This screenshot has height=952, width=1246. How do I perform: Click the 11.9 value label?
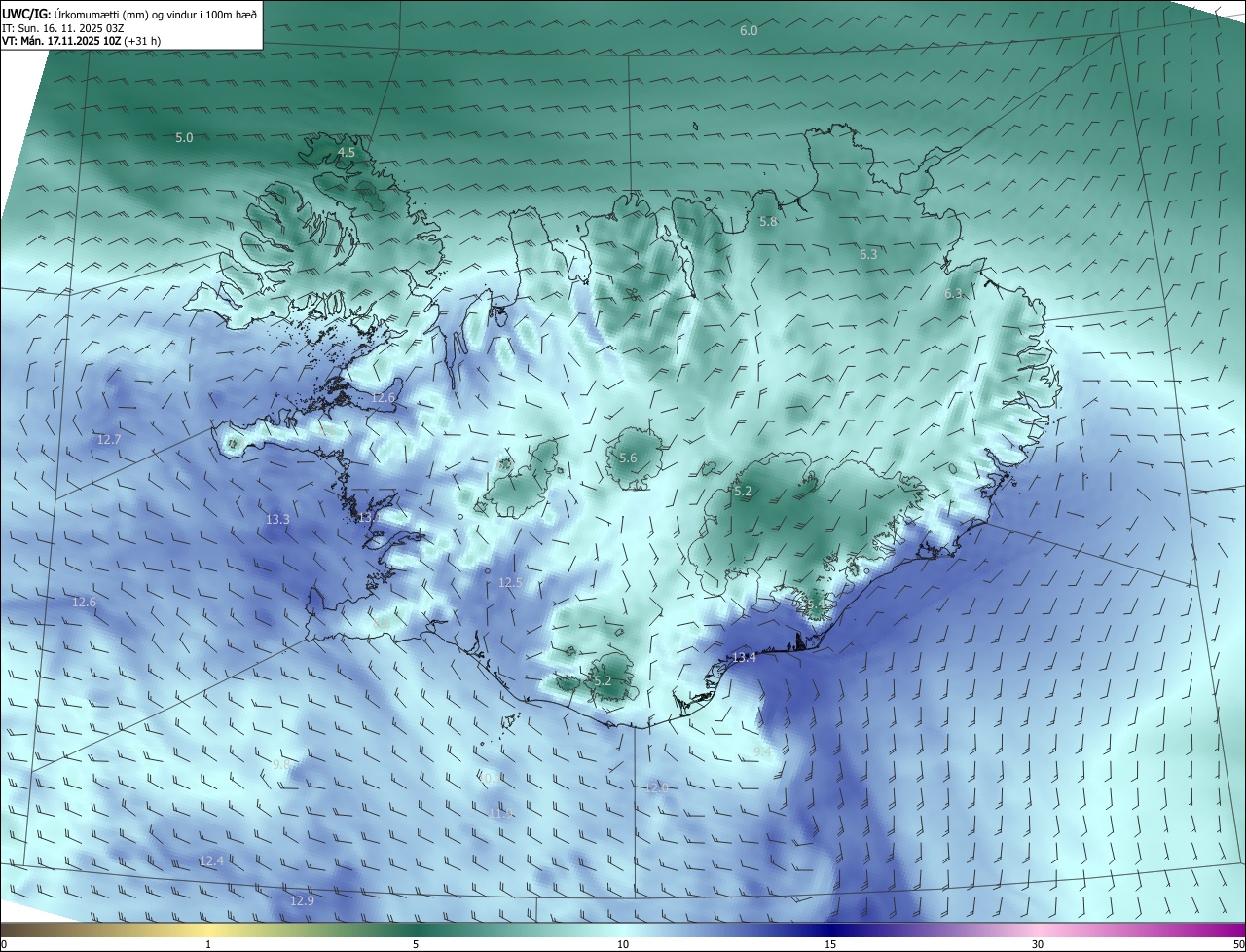tap(500, 813)
